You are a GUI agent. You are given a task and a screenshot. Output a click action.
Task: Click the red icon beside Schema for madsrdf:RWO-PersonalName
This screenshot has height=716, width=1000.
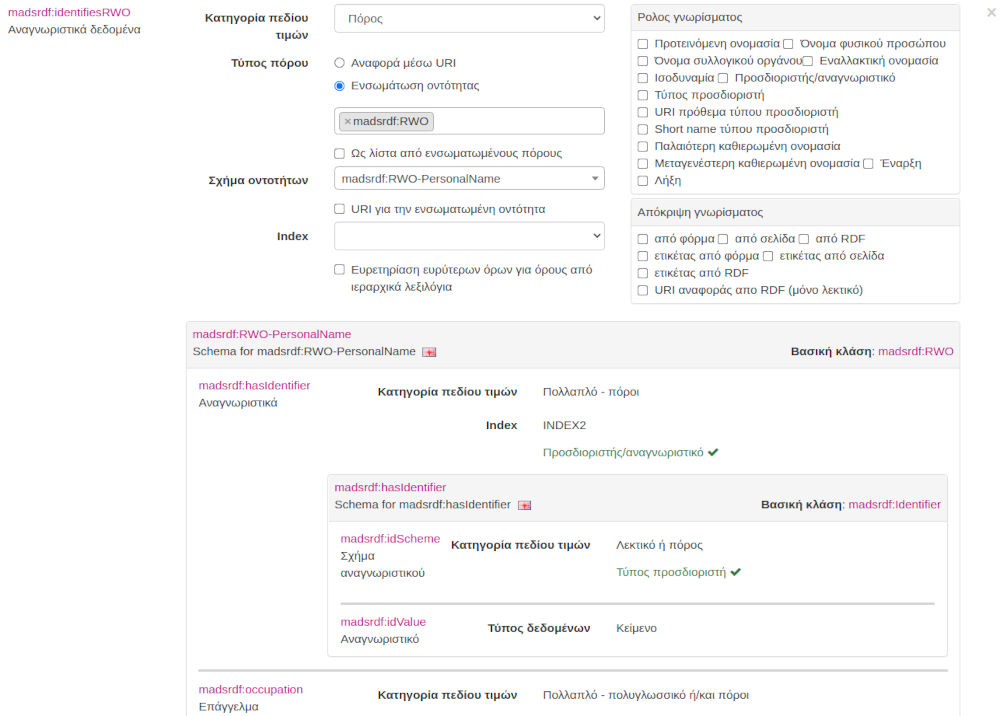429,352
